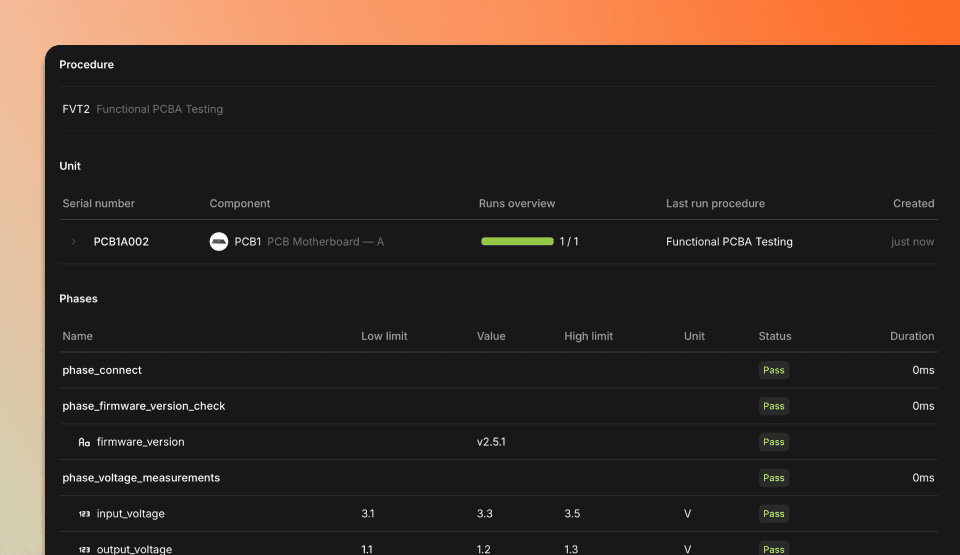Screen dimensions: 960x555
Task: Click the Pass badge for output_voltage
Action: coord(774,548)
